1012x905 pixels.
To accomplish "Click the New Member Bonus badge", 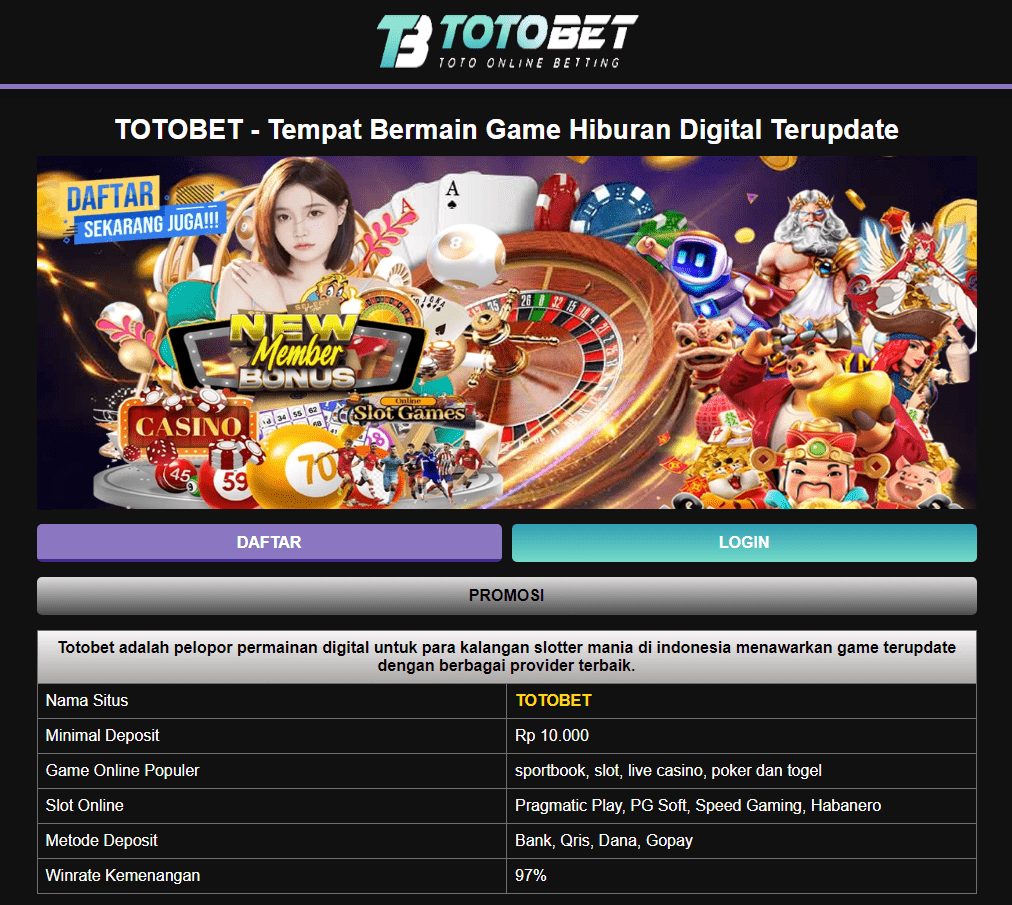I will (x=297, y=352).
